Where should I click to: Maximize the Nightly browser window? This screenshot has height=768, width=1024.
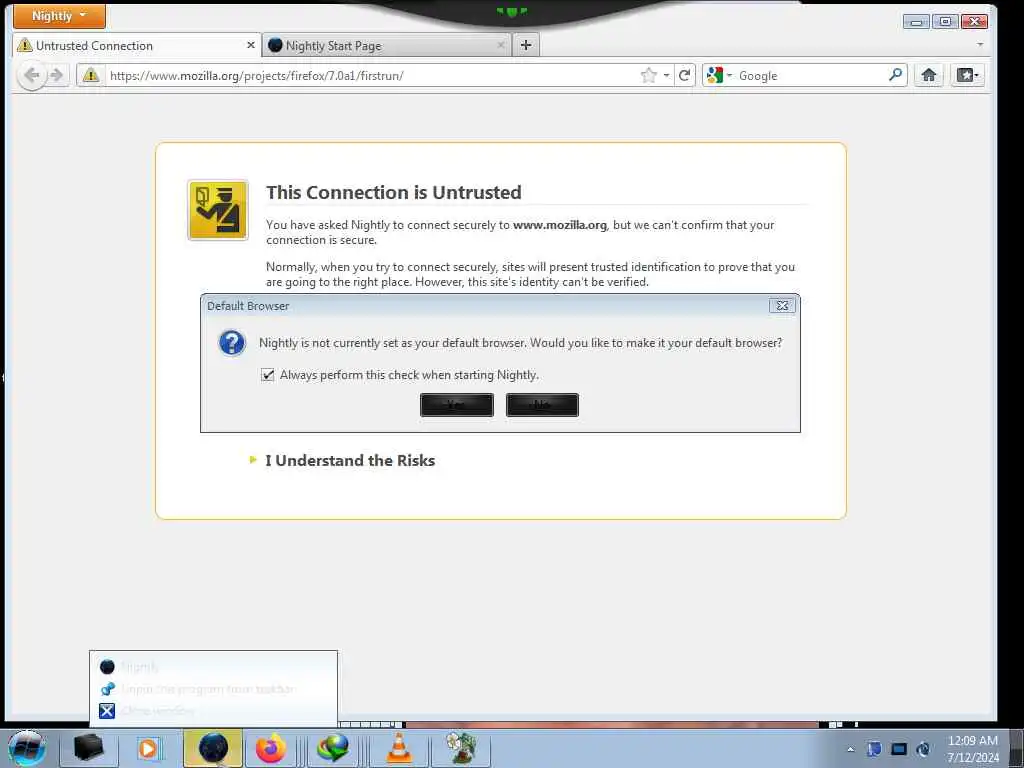(944, 22)
